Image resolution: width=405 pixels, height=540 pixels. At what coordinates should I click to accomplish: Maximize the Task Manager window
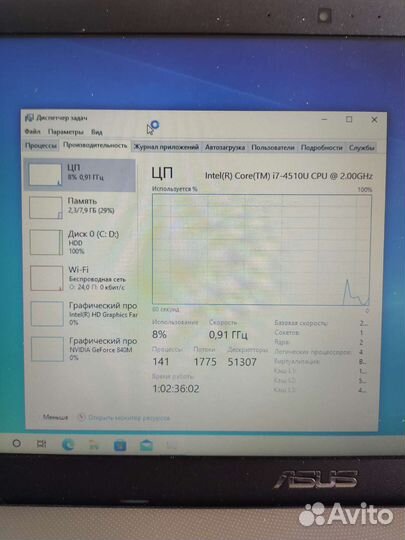click(x=349, y=119)
